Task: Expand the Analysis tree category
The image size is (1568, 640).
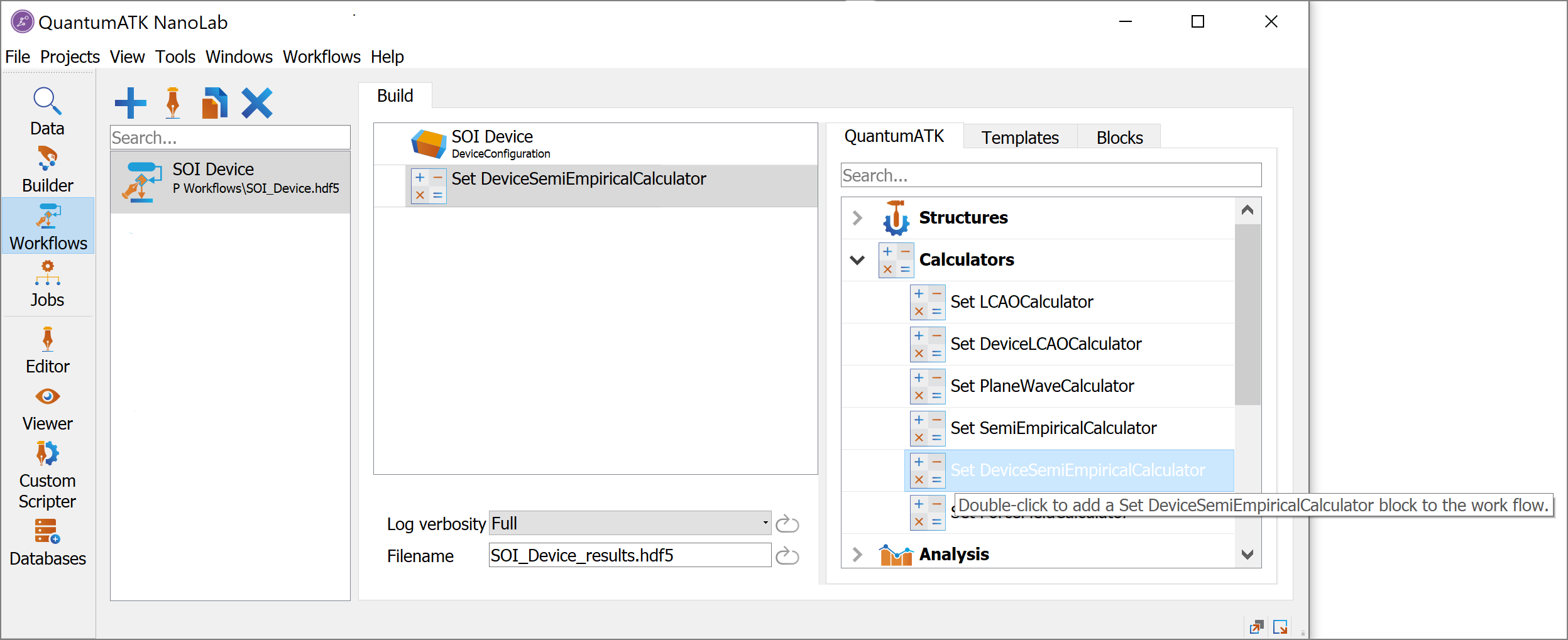Action: click(x=857, y=555)
